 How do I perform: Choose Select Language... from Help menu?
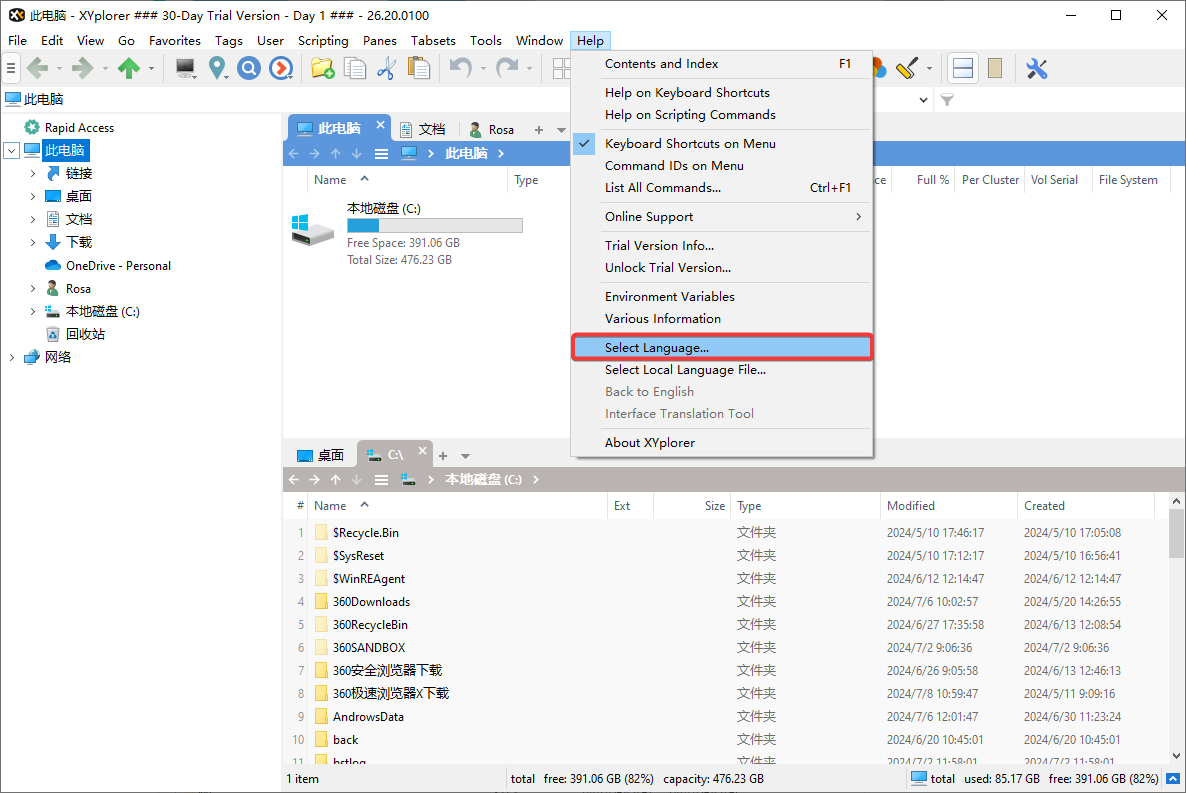(656, 348)
